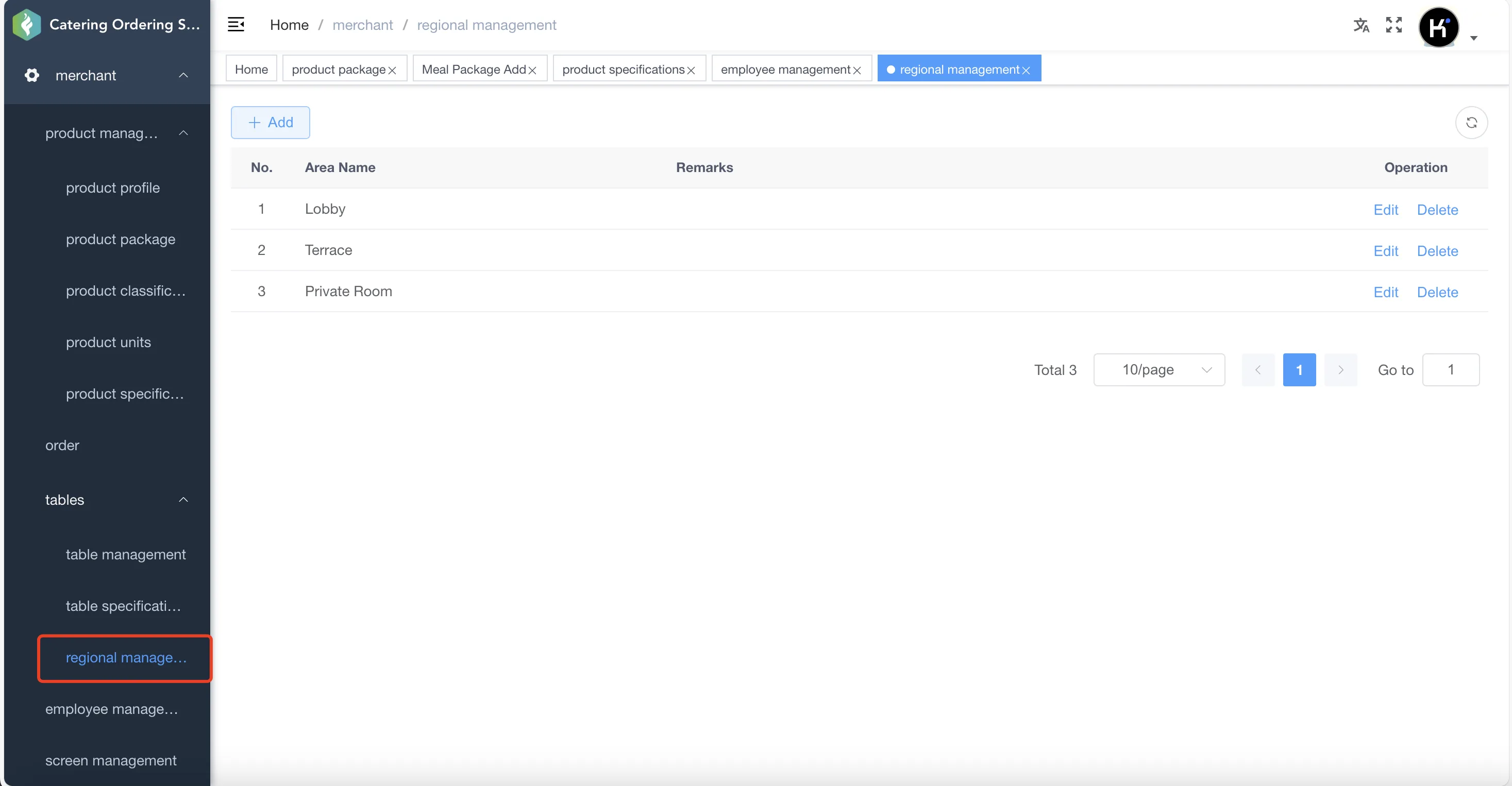Open the order menu item
This screenshot has width=1512, height=786.
click(x=62, y=445)
